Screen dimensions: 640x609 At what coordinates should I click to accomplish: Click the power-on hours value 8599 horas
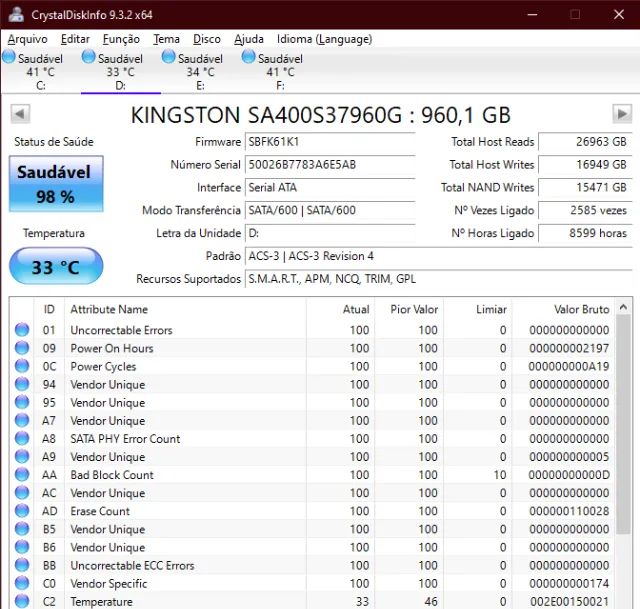click(x=585, y=233)
